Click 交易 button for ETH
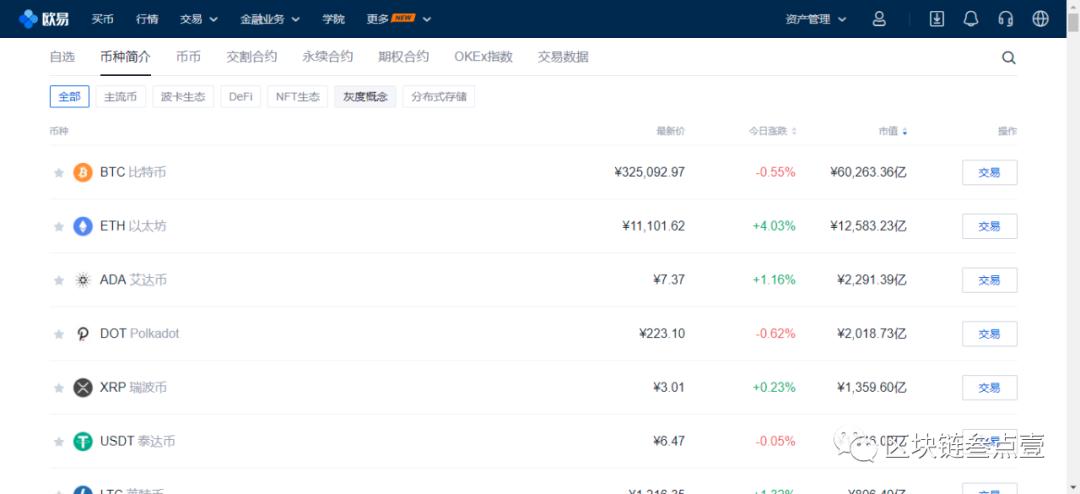This screenshot has width=1080, height=494. click(x=989, y=226)
